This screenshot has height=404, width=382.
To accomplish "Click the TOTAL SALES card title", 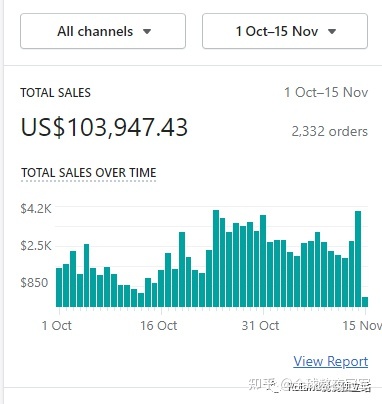I will click(x=55, y=93).
